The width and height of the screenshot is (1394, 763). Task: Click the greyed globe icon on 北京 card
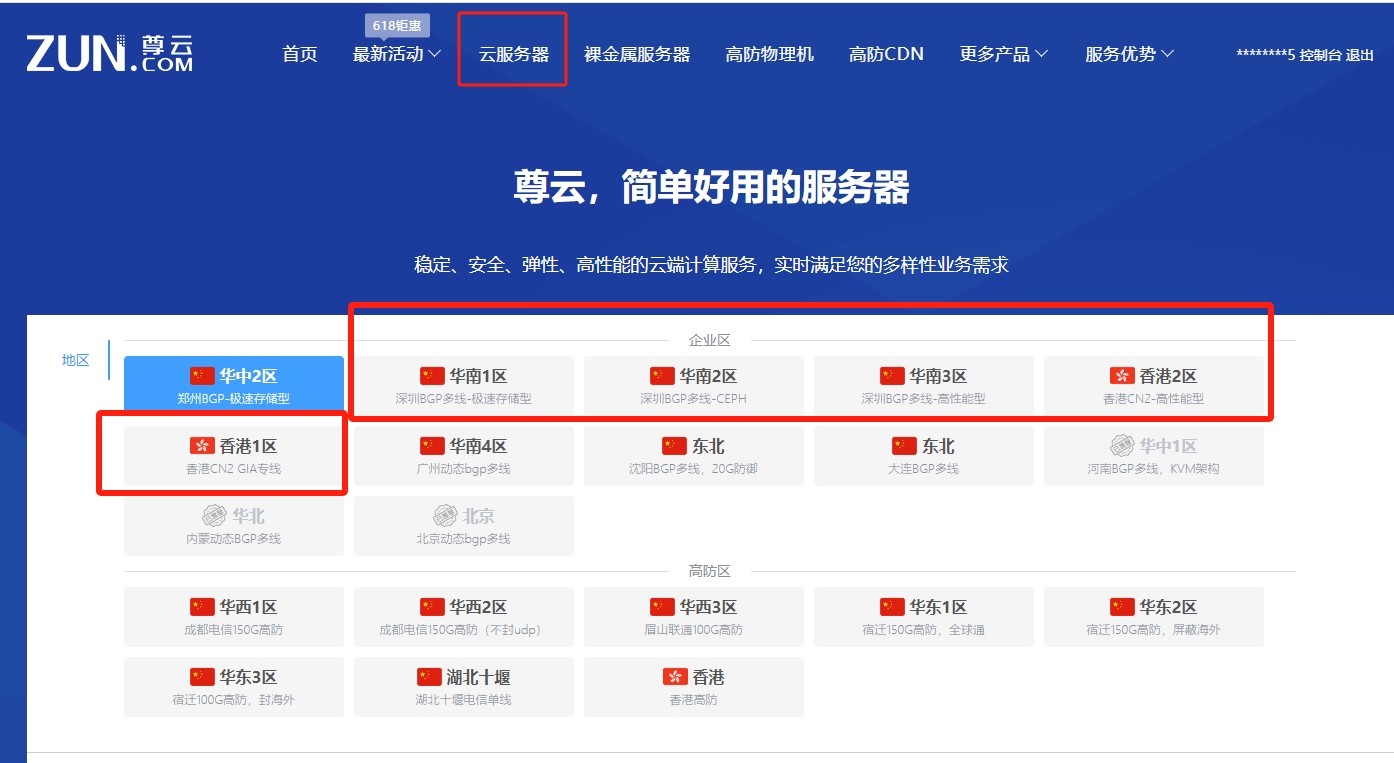pyautogui.click(x=445, y=516)
